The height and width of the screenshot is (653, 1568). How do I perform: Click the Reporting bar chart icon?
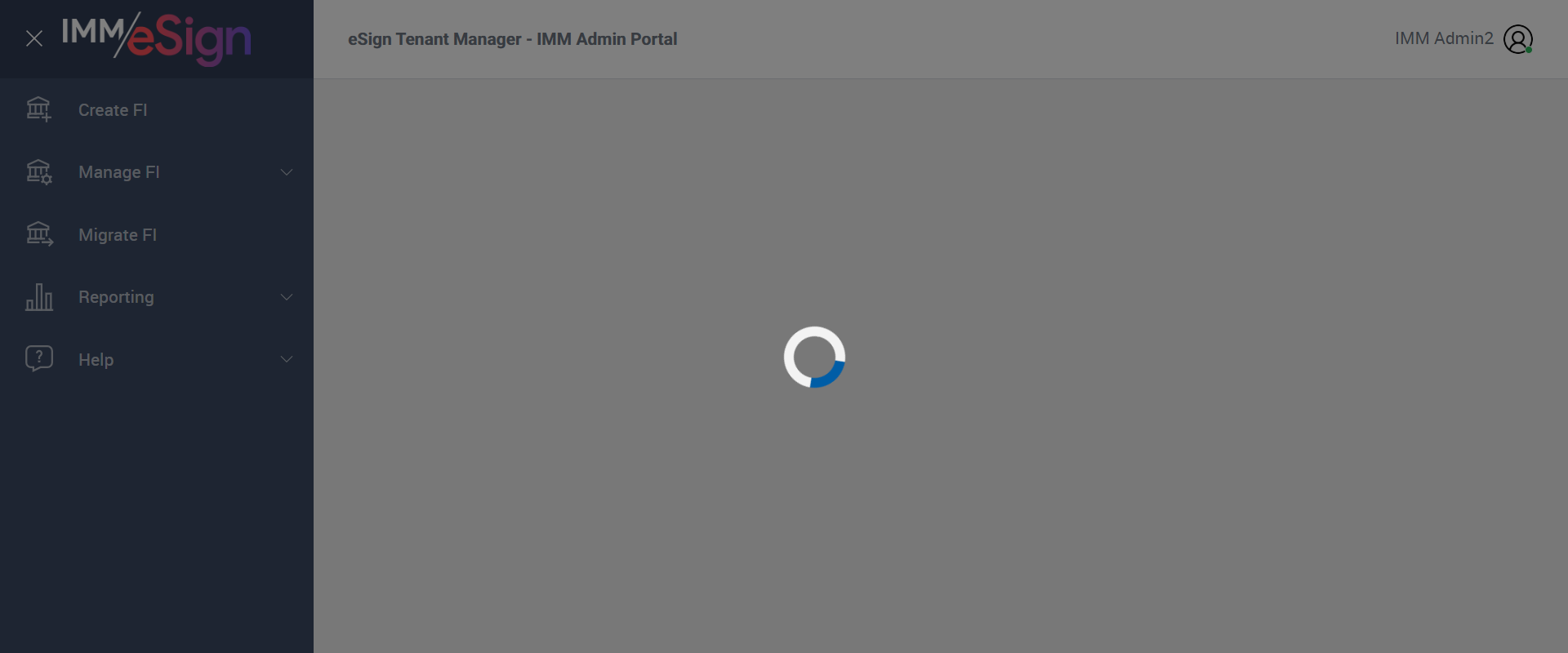pyautogui.click(x=39, y=297)
